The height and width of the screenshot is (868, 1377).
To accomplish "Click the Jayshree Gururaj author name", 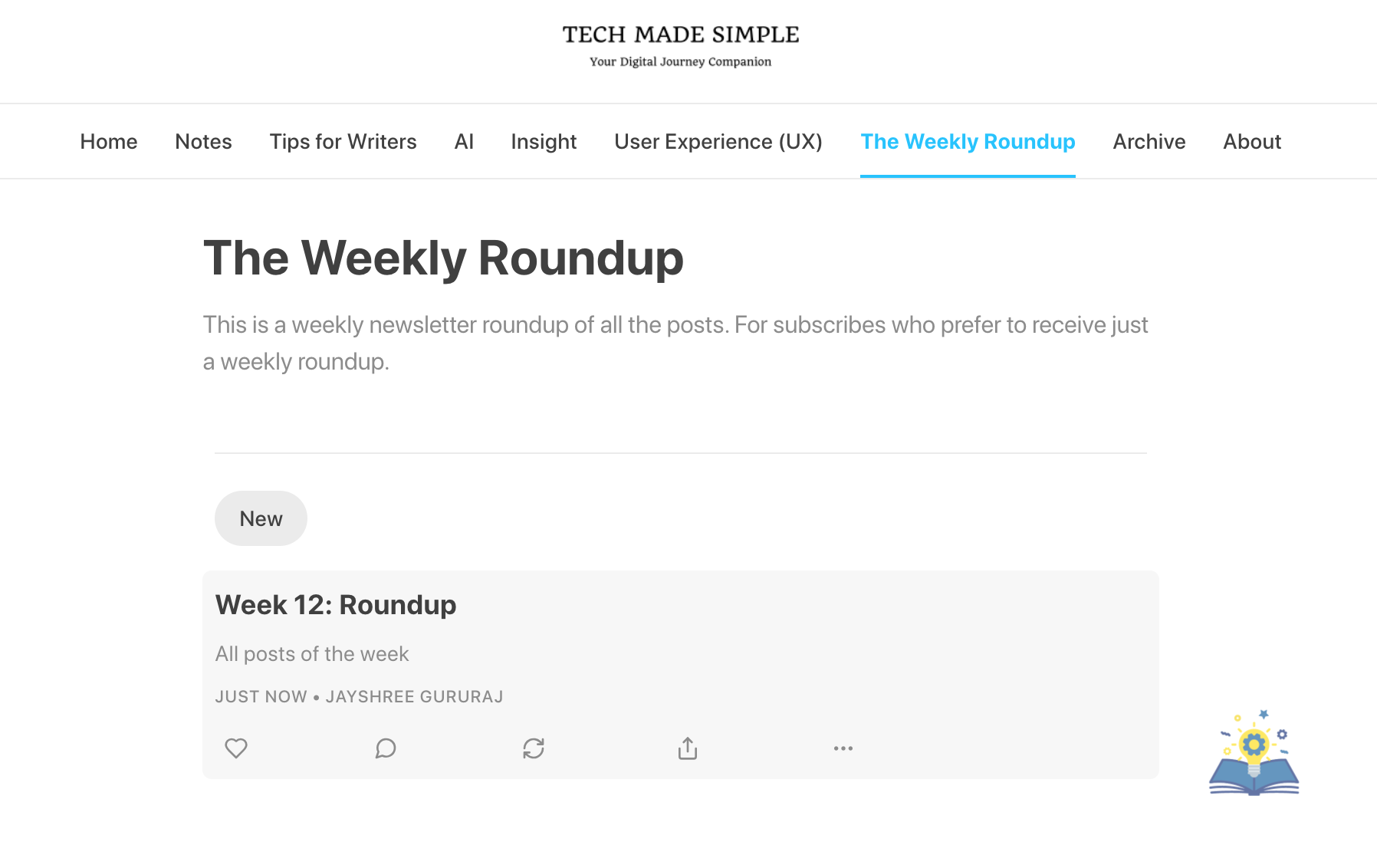I will (414, 696).
